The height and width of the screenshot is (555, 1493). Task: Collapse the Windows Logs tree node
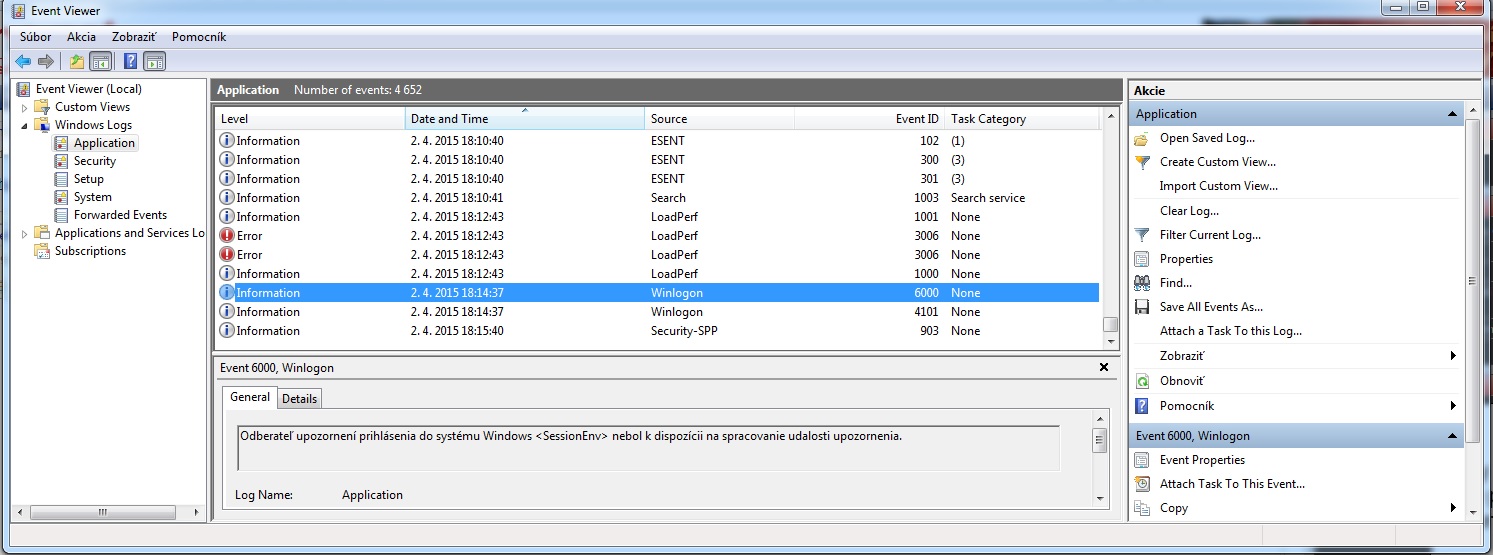25,125
